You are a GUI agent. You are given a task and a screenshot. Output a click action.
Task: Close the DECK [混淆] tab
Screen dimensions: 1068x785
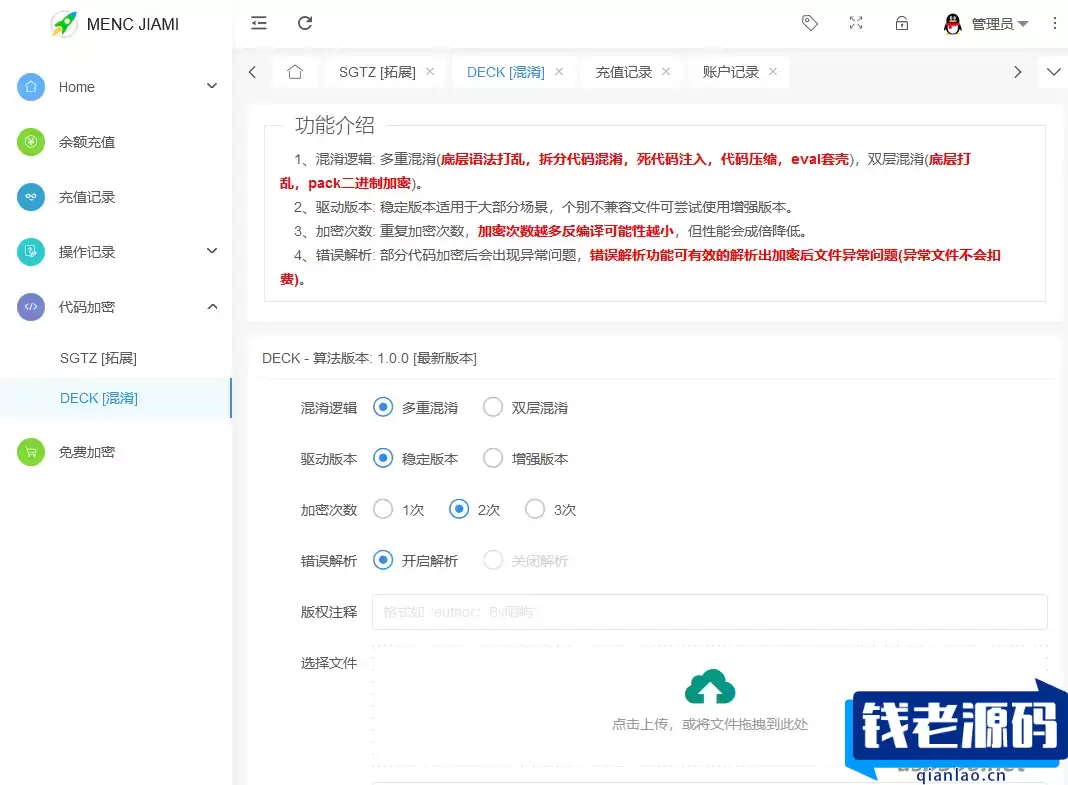(559, 71)
